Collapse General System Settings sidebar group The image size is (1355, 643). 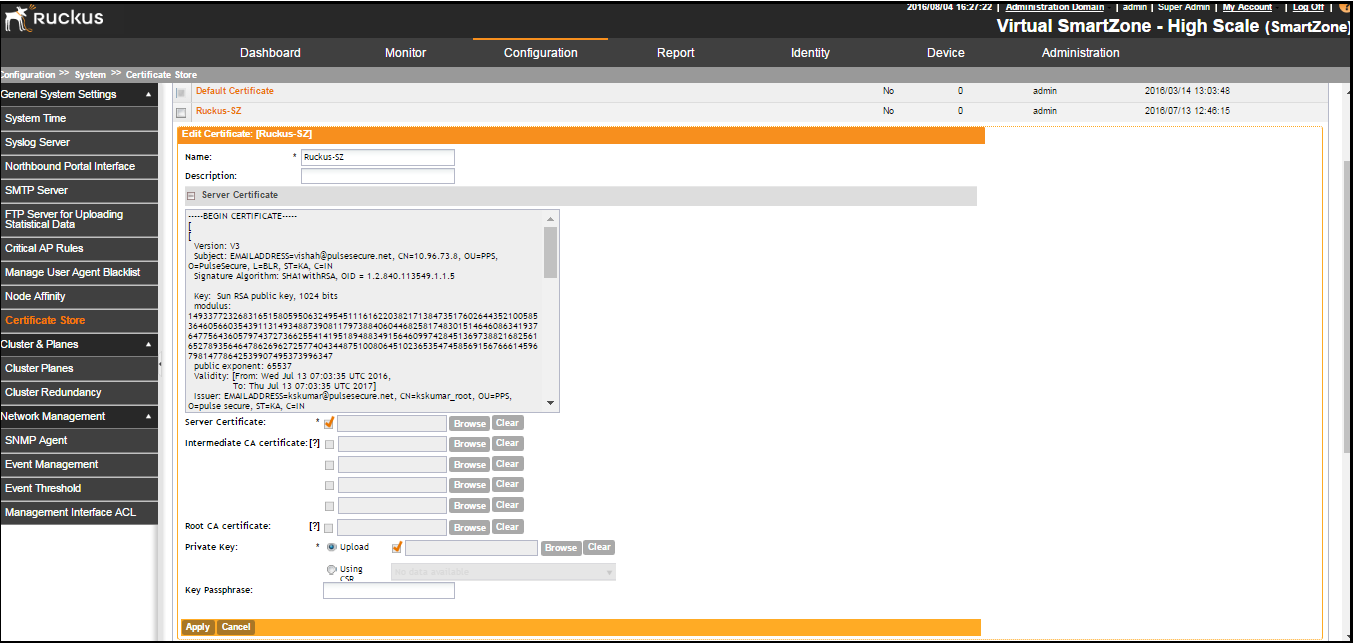148,94
